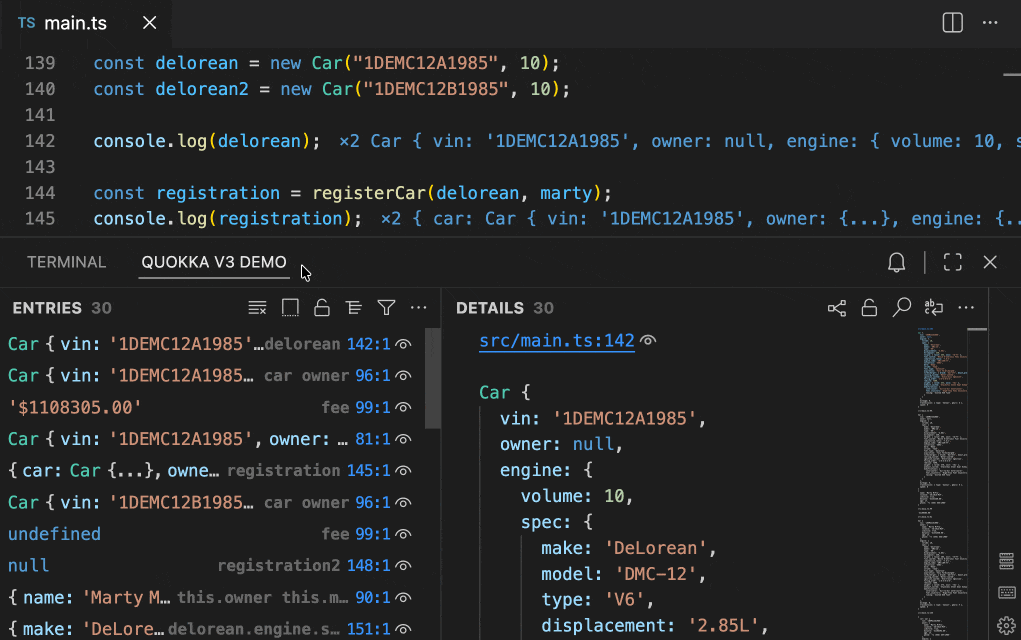Open editor more actions ellipsis menu
The height and width of the screenshot is (640, 1021).
click(989, 23)
